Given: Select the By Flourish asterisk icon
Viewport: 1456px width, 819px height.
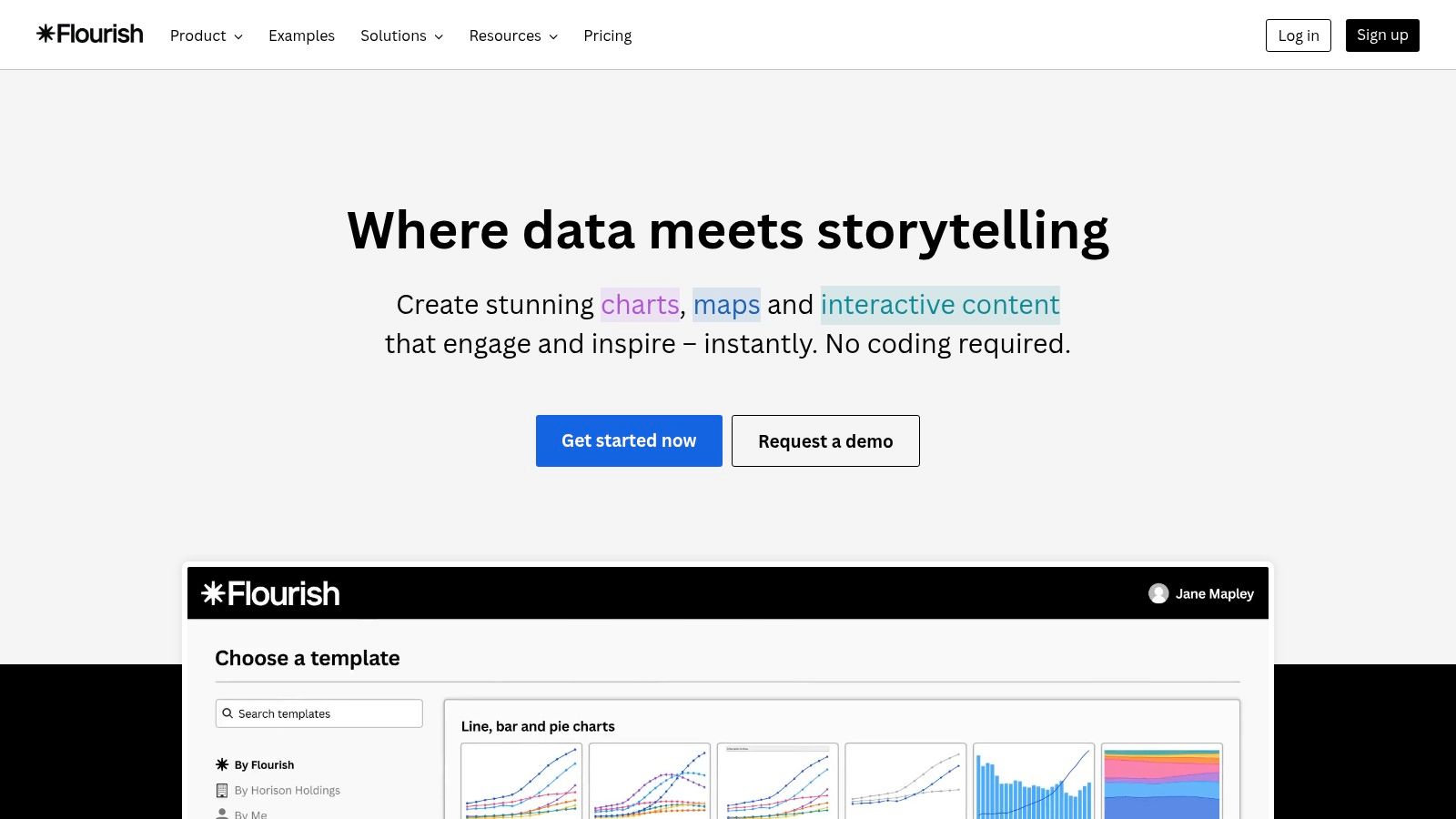Looking at the screenshot, I should click(222, 764).
